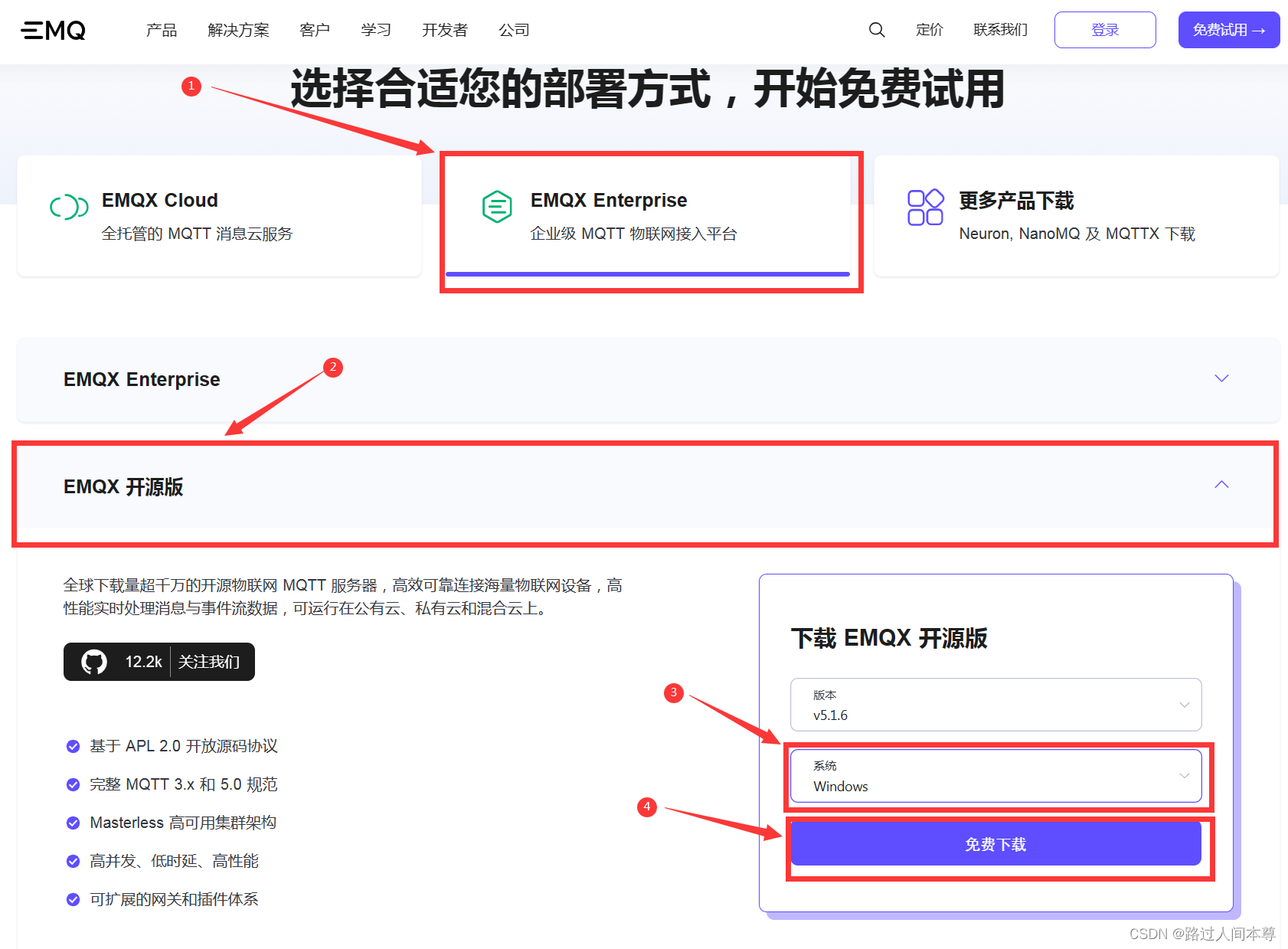Select the 更多产品下载 card
1288x949 pixels.
[x=1077, y=216]
